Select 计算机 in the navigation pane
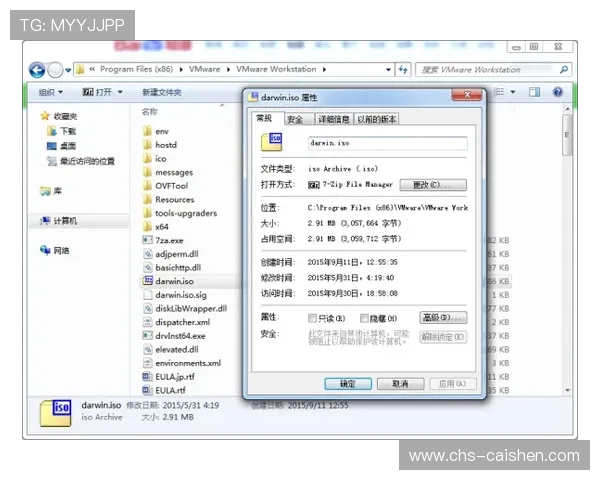The height and width of the screenshot is (480, 600). pyautogui.click(x=59, y=221)
